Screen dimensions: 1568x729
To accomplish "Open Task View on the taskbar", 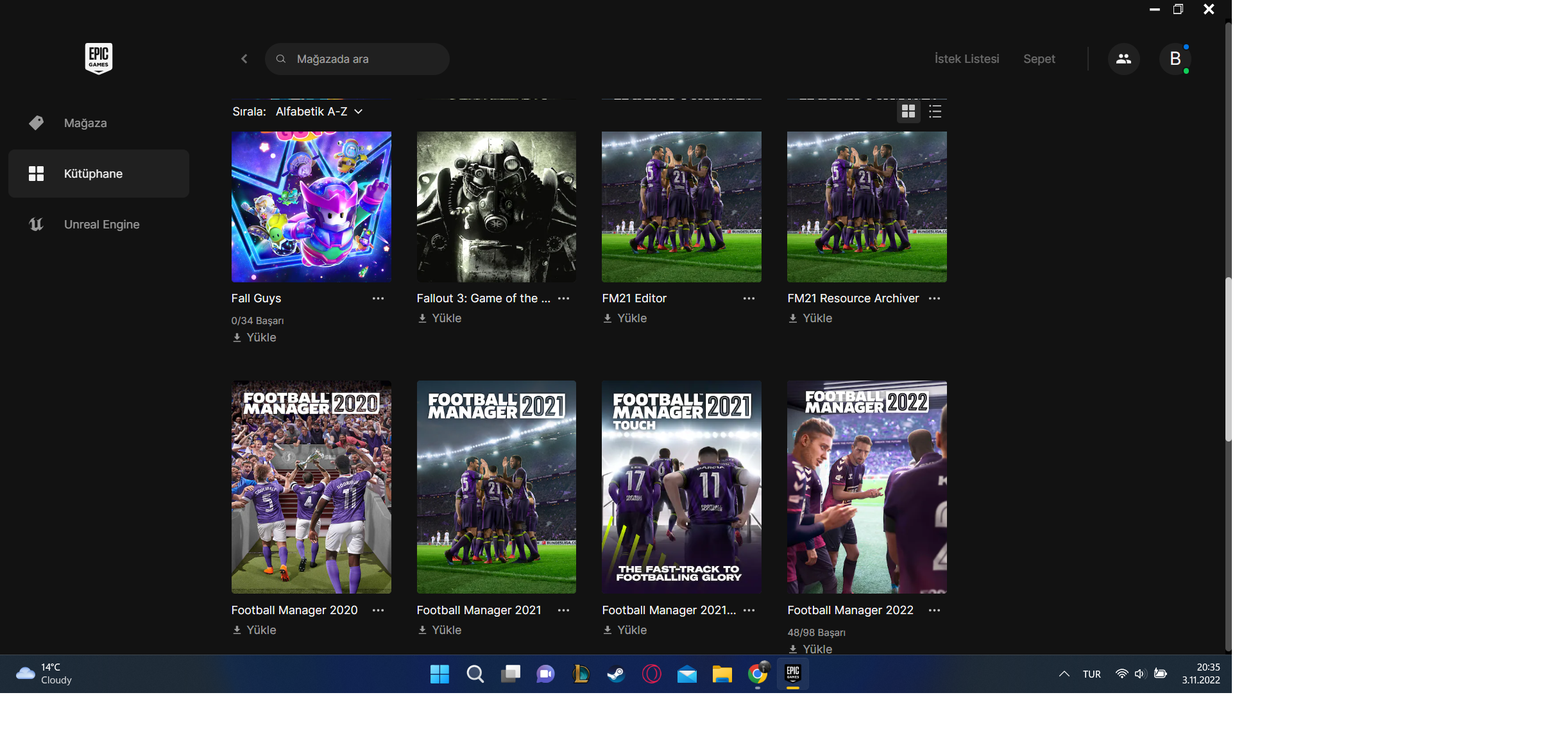I will click(511, 674).
